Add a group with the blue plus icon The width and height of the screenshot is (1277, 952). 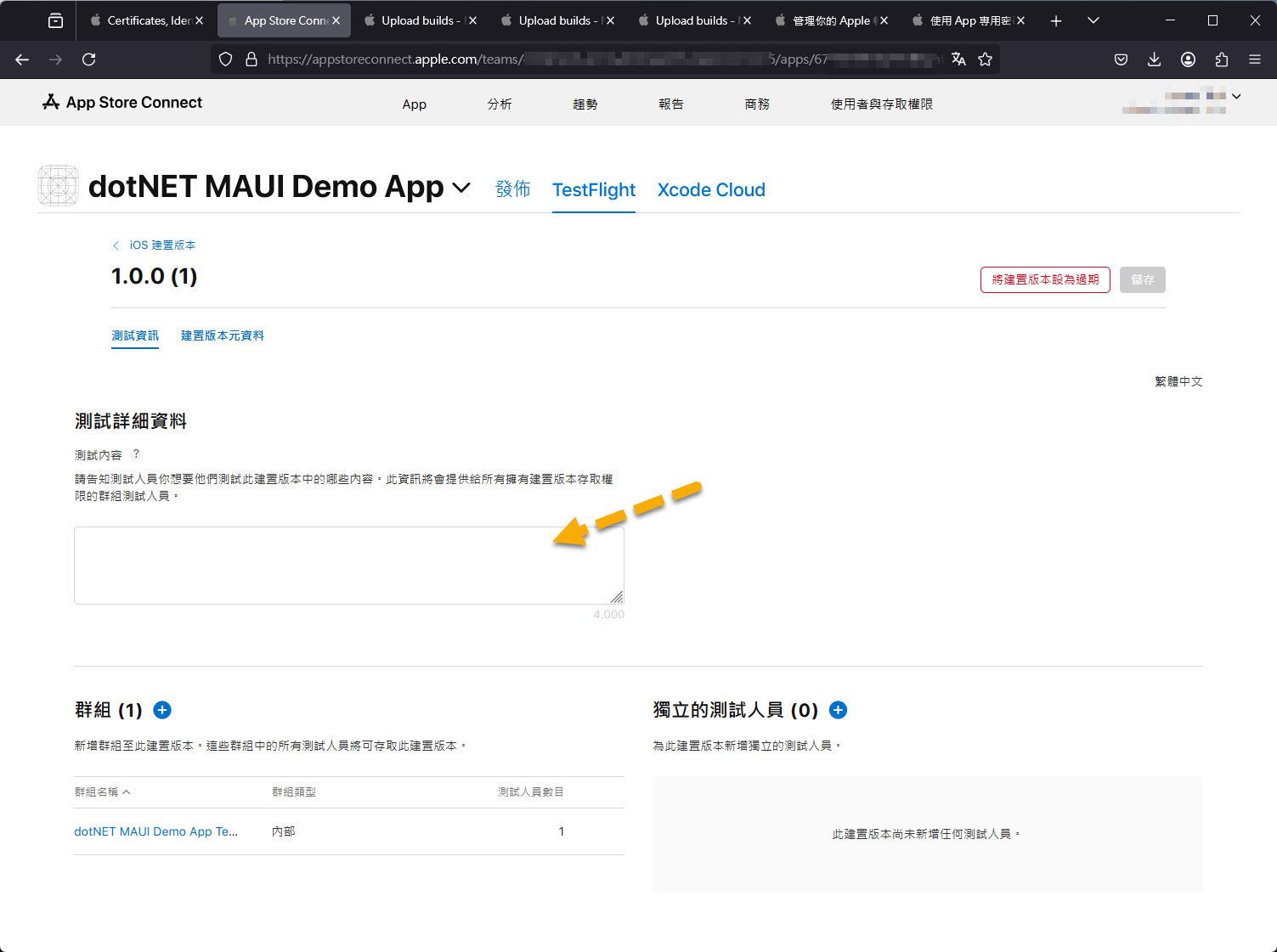(x=162, y=710)
